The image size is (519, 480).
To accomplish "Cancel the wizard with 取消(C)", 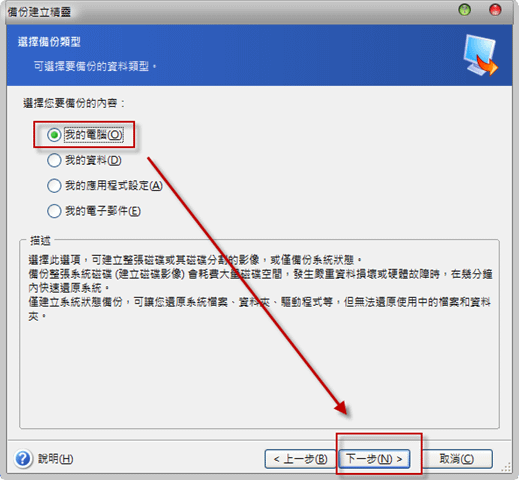I will pyautogui.click(x=457, y=459).
